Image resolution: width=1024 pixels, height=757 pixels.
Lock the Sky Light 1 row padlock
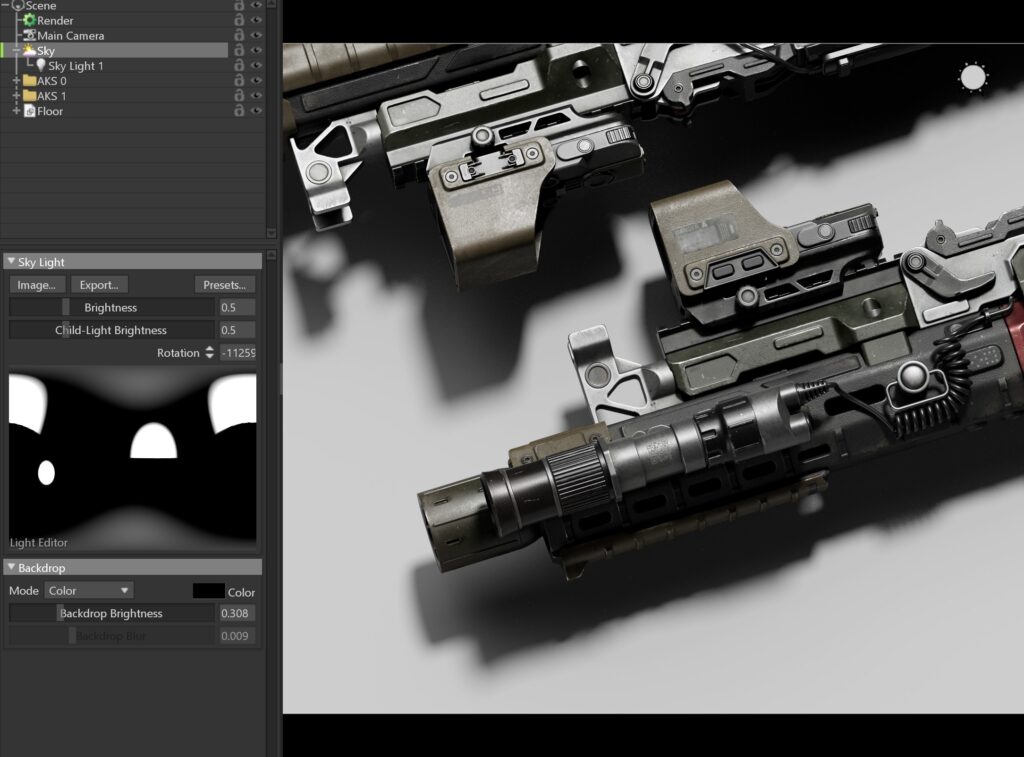pos(239,65)
